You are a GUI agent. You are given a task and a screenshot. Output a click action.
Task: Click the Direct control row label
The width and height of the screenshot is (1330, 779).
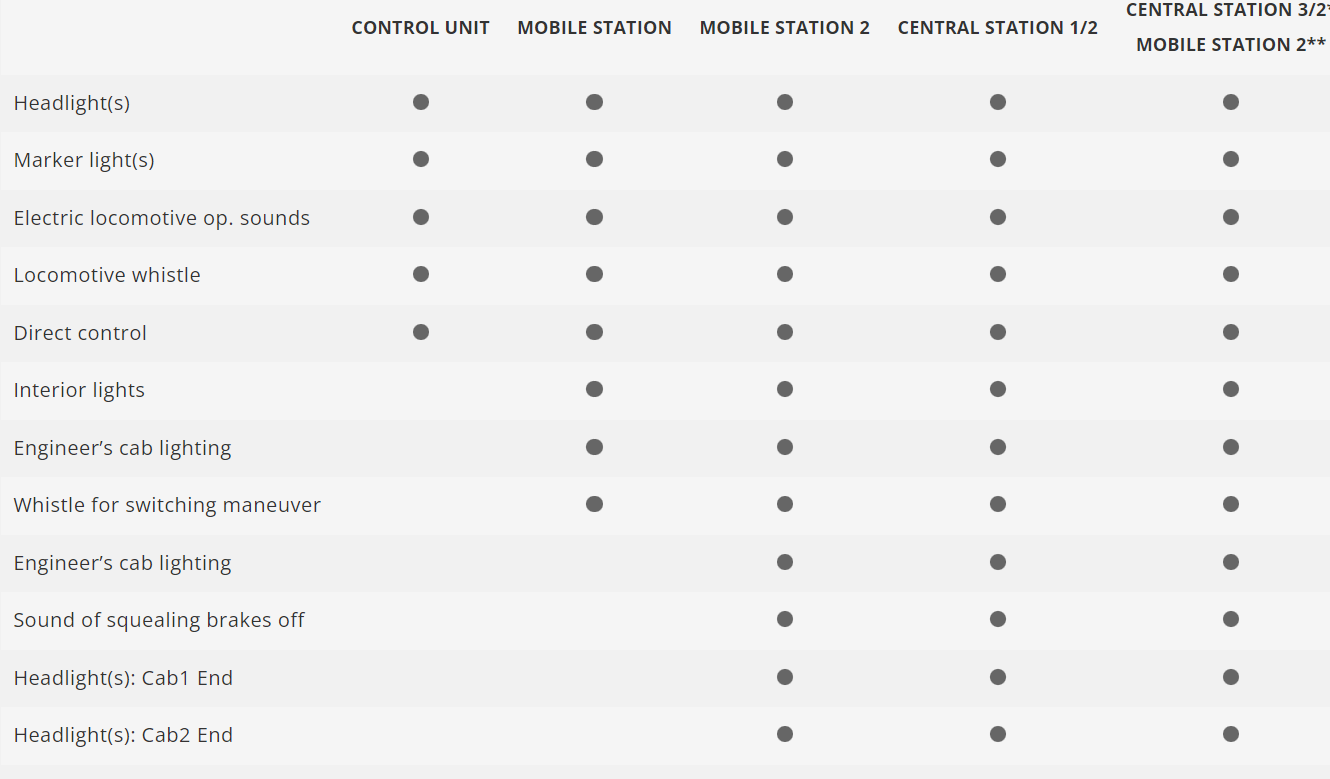point(80,333)
